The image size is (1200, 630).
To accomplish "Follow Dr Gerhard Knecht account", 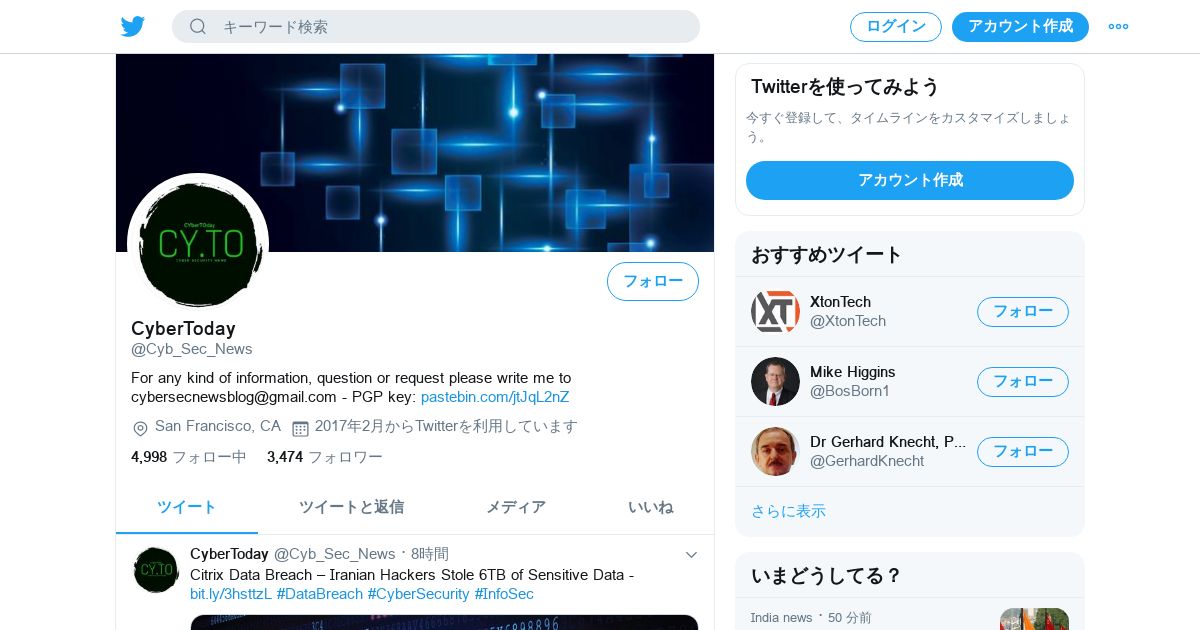I will click(x=1023, y=451).
